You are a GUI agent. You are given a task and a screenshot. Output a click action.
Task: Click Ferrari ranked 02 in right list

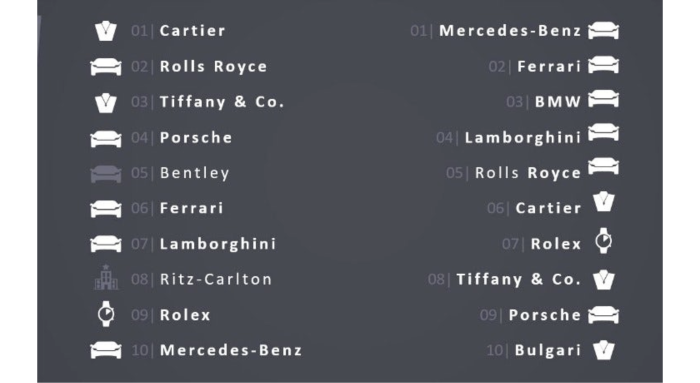(549, 67)
